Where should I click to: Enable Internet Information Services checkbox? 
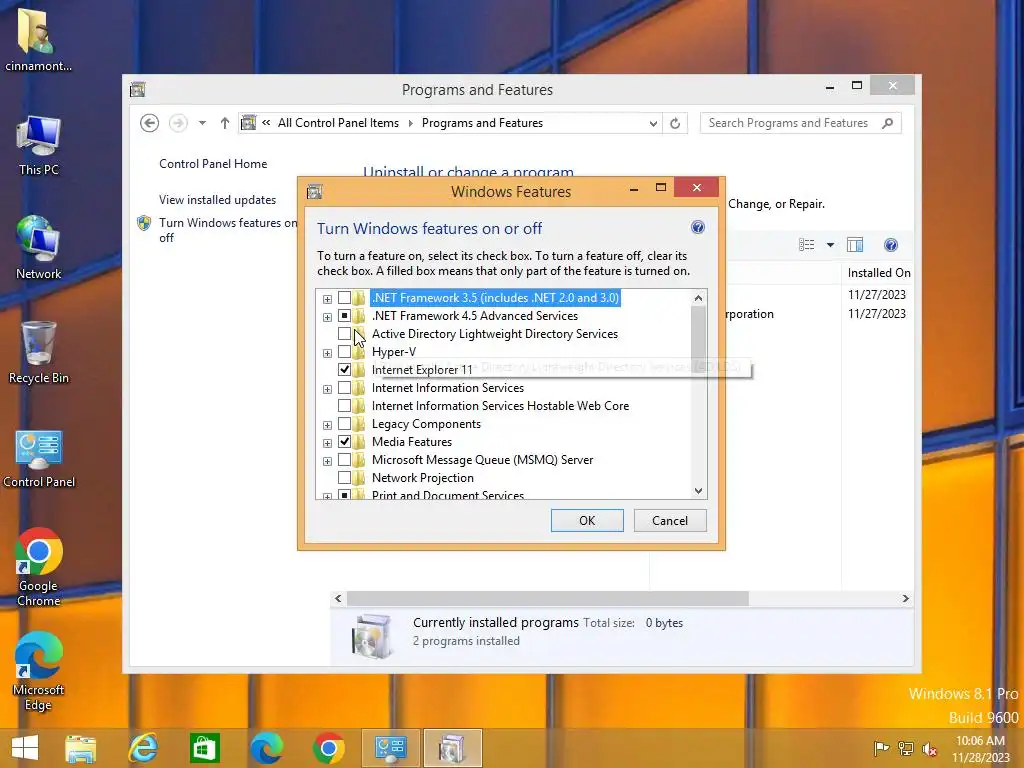[344, 388]
